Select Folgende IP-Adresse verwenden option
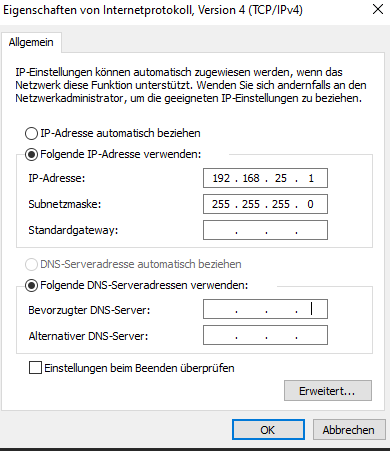This screenshot has height=451, width=390. [31, 154]
